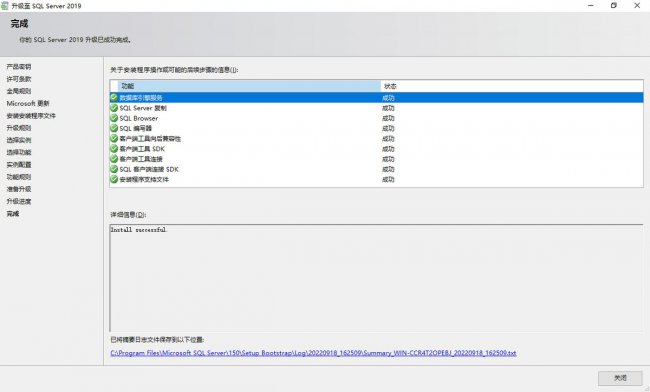This screenshot has width=650, height=392.
Task: Click the 准备升级 step in sidebar
Action: (x=19, y=189)
